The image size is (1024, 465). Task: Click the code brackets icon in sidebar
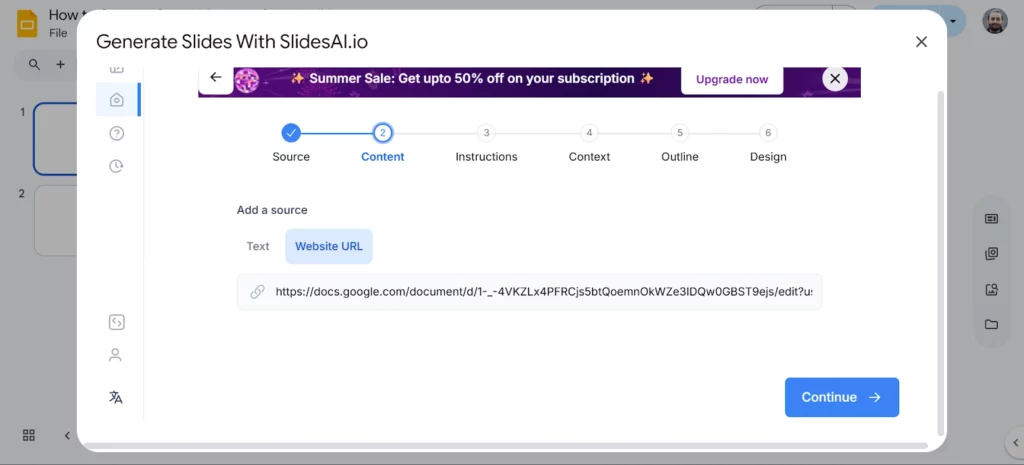[x=116, y=322]
